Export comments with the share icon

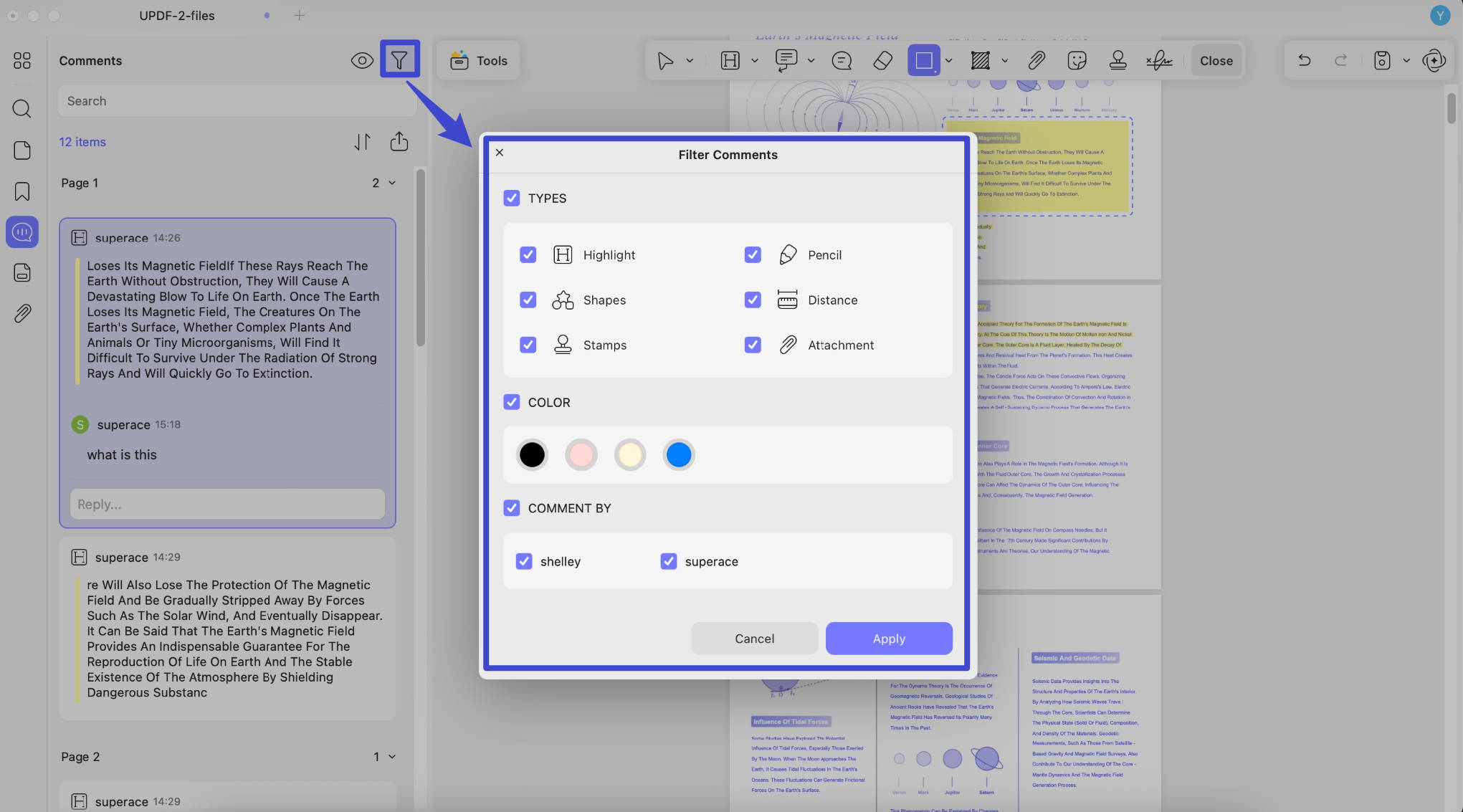point(399,141)
